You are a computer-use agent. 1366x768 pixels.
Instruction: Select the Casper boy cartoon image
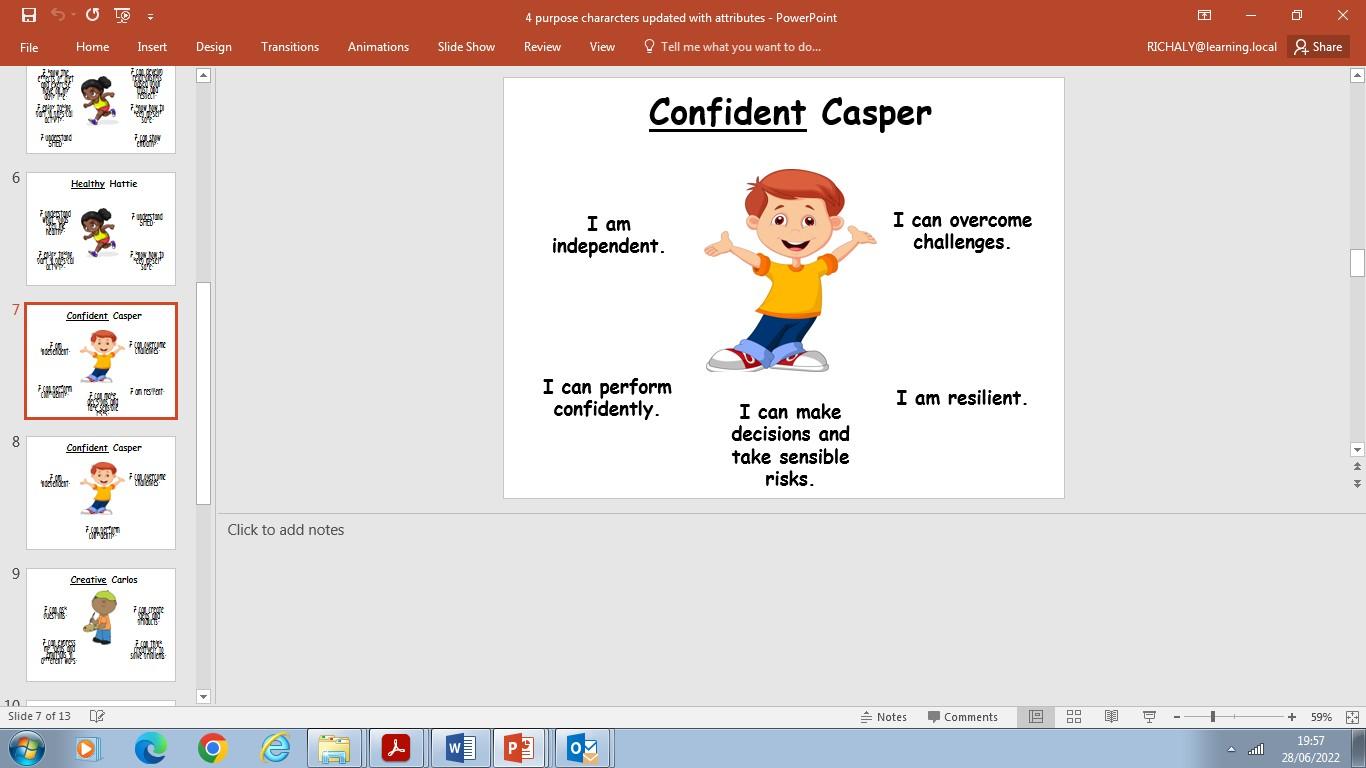tap(789, 270)
